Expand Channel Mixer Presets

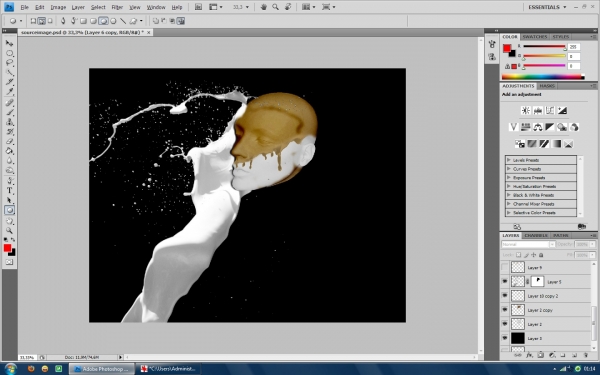(509, 204)
